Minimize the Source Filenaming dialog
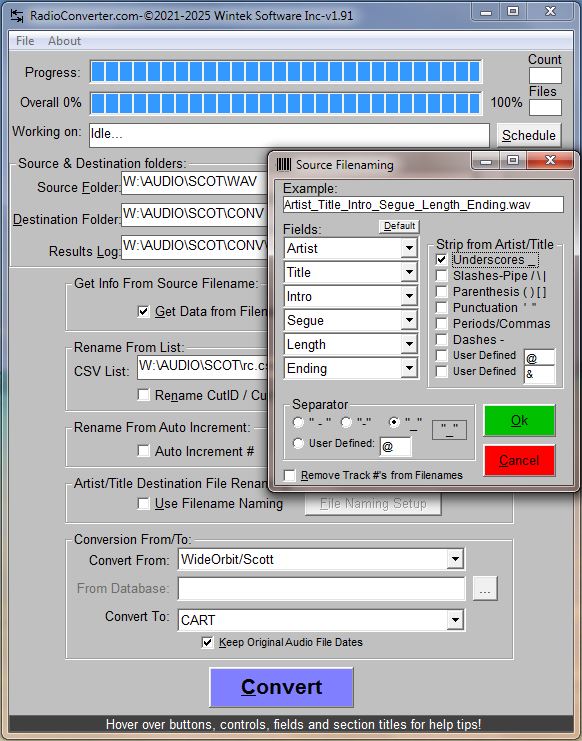 click(486, 161)
